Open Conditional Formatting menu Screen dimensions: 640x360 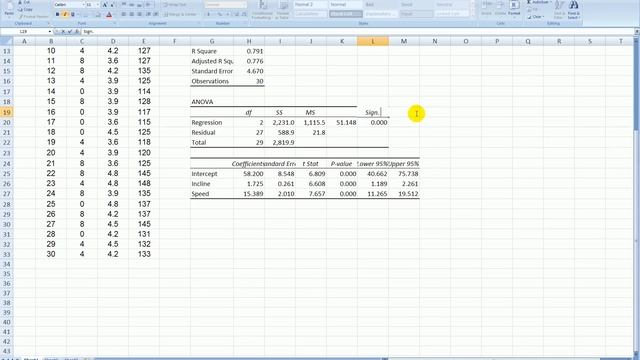pos(262,10)
